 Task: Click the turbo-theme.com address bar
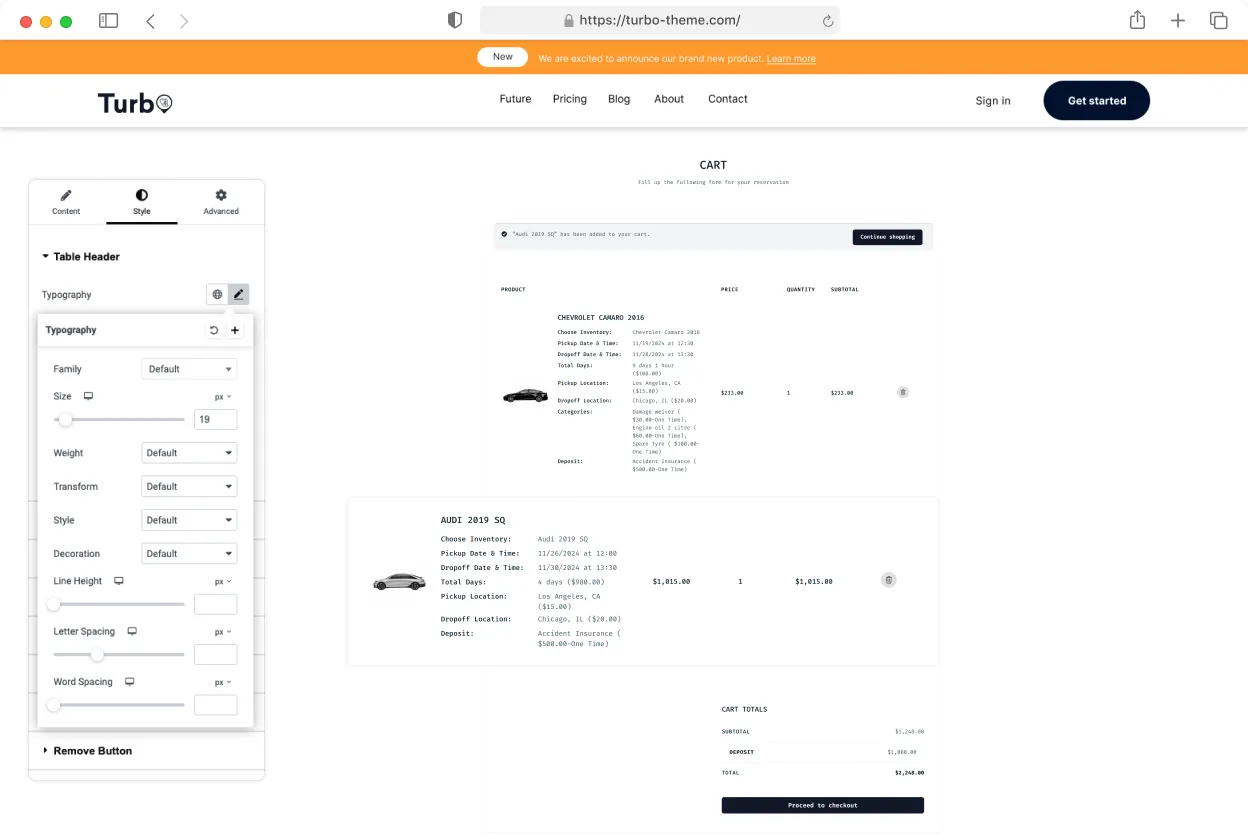(660, 20)
